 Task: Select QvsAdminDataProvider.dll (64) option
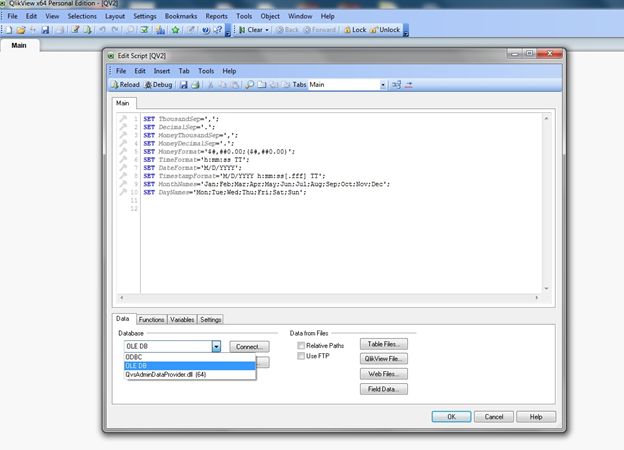coord(190,374)
